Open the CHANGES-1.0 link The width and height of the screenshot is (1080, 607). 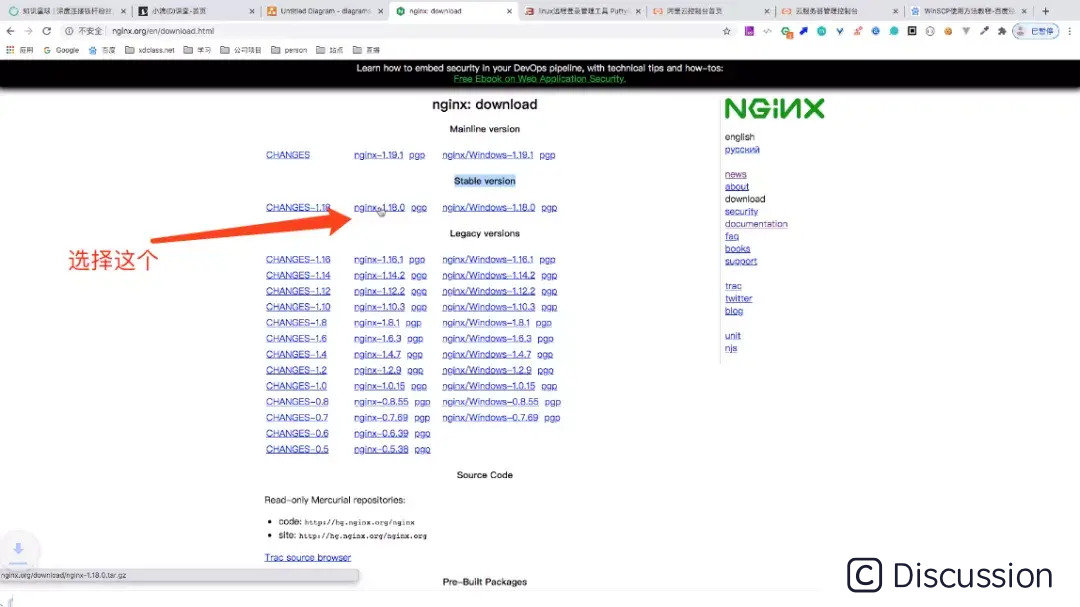[296, 386]
